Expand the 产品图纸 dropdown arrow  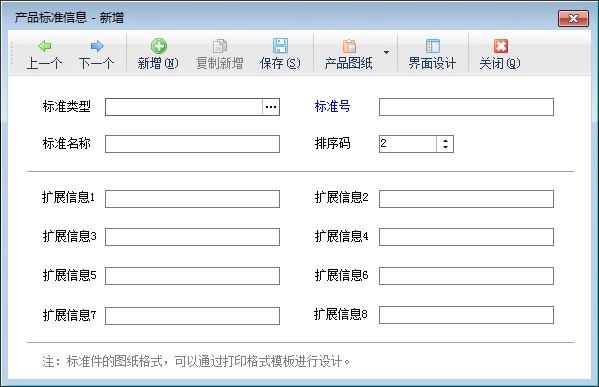(386, 52)
